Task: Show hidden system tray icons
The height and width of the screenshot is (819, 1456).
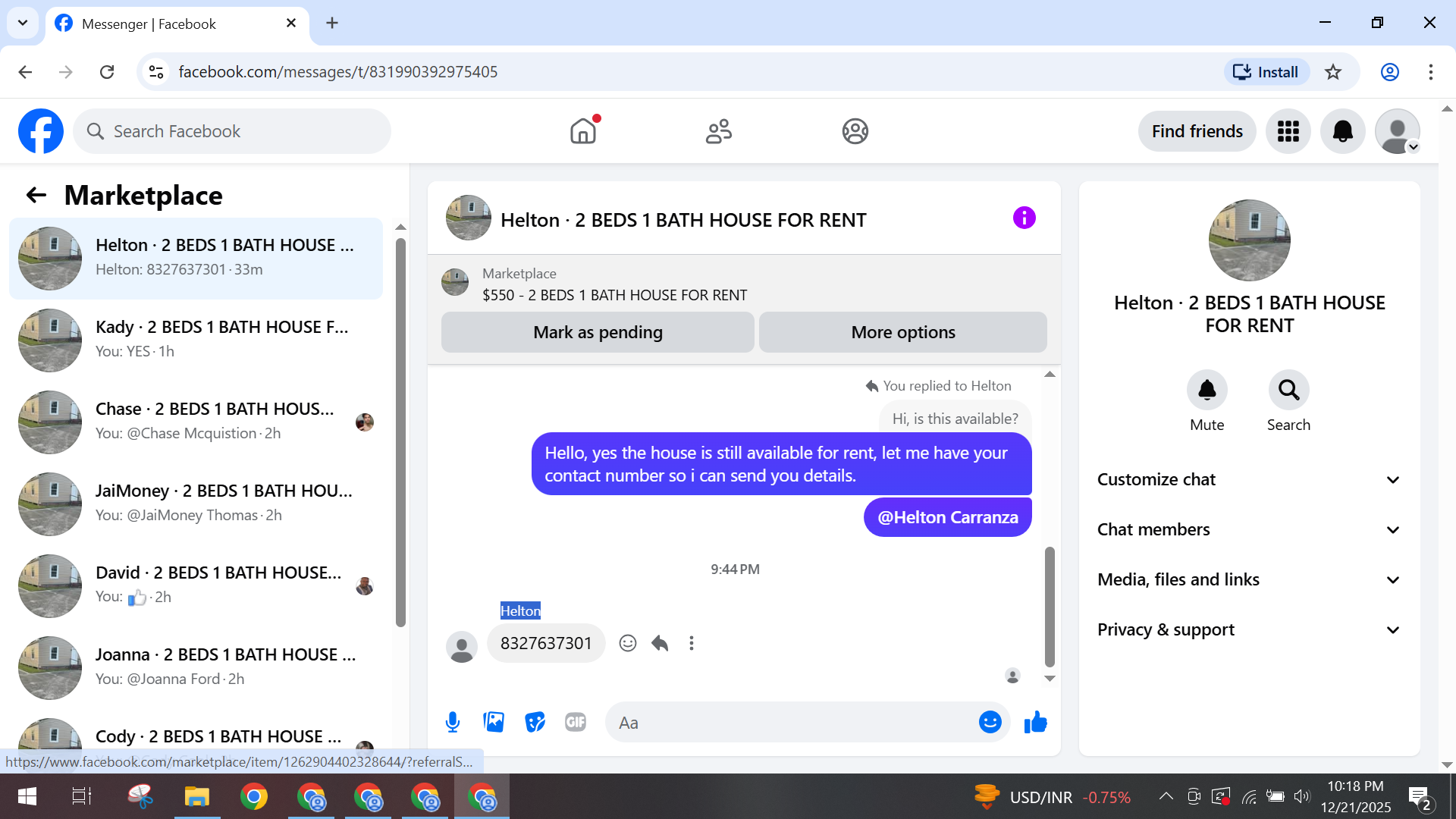Action: pos(1166,796)
